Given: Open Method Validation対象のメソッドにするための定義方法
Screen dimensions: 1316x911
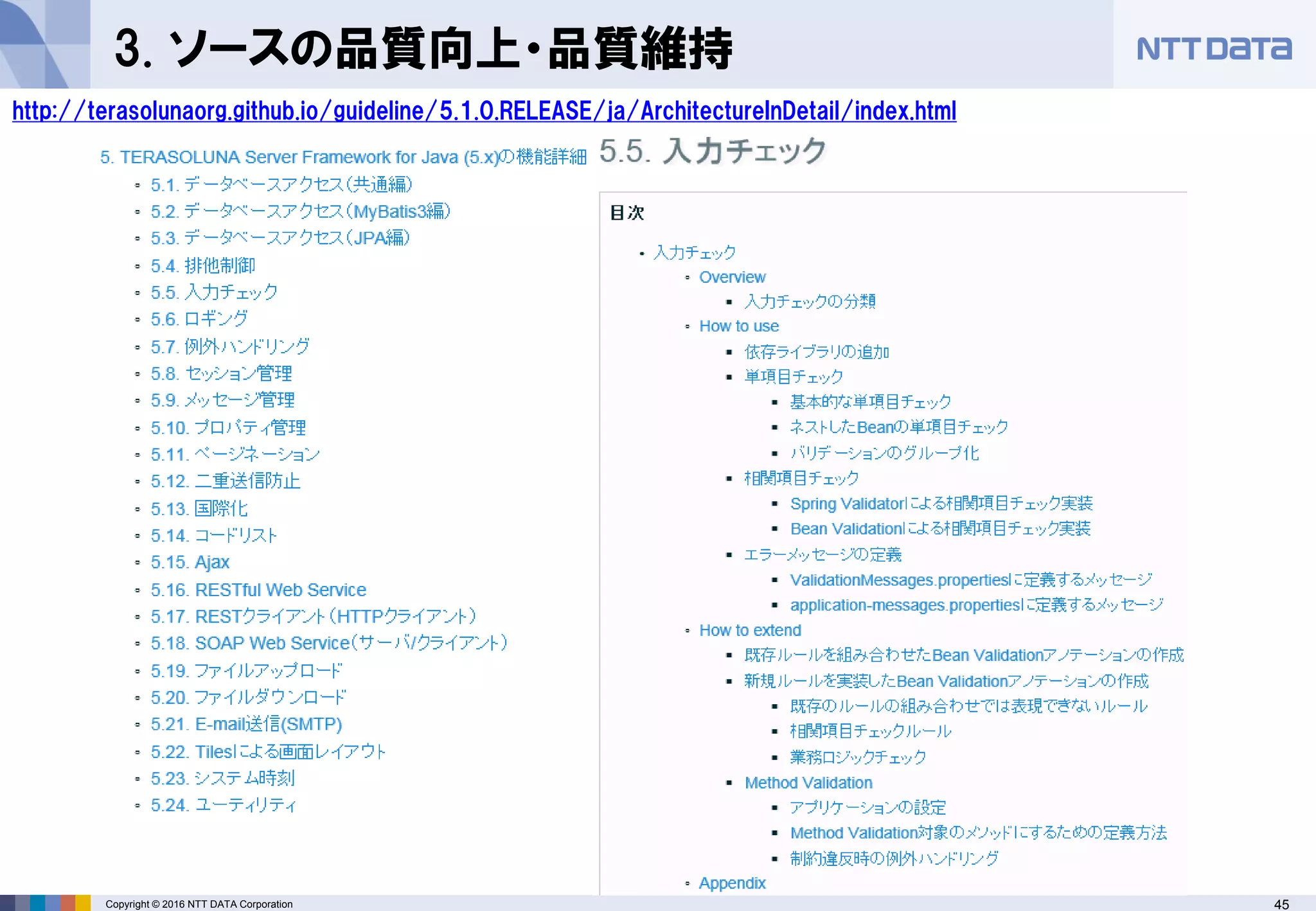Looking at the screenshot, I should pyautogui.click(x=979, y=833).
